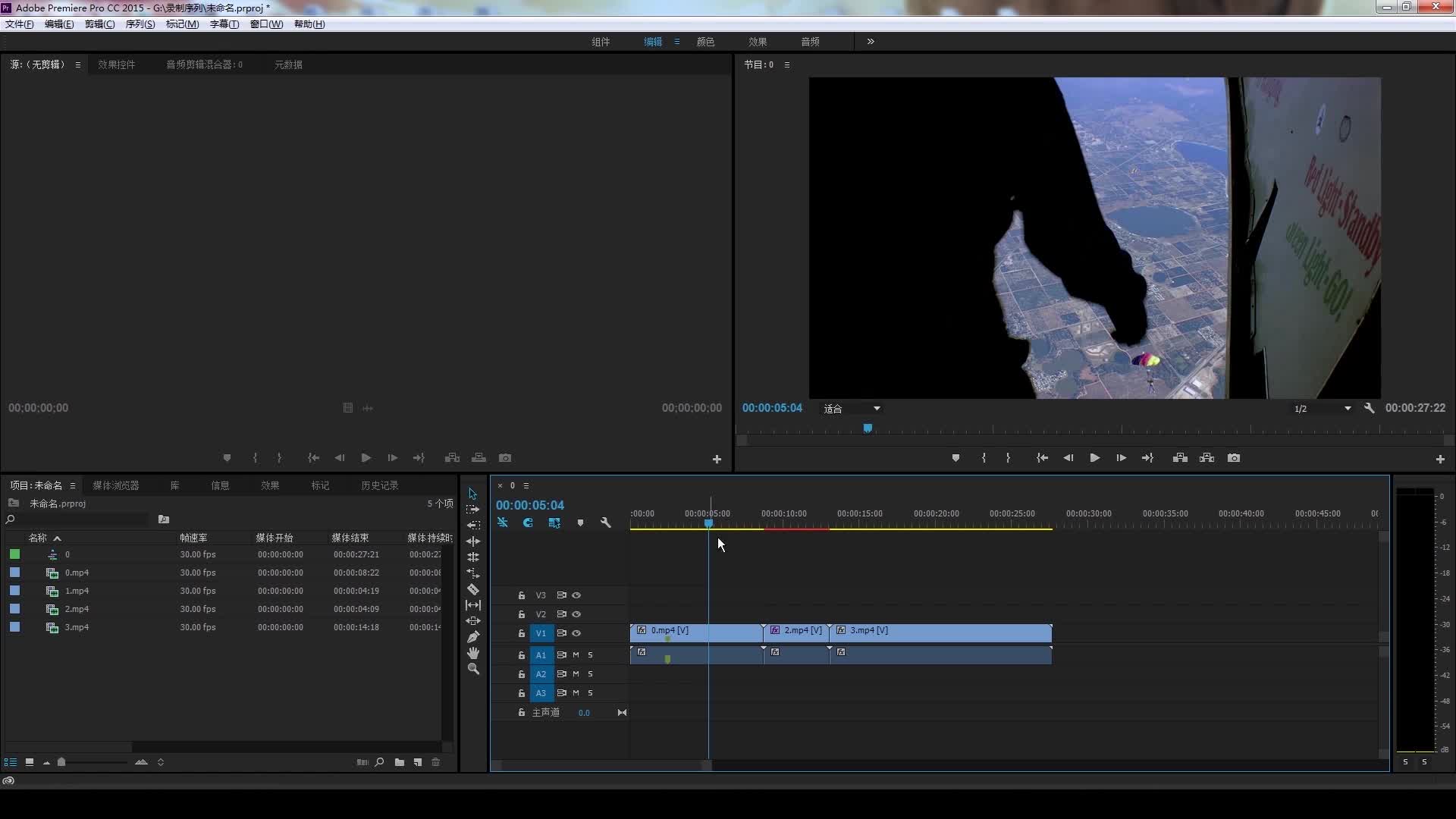Image resolution: width=1456 pixels, height=819 pixels.
Task: Play the program monitor
Action: tap(1094, 458)
